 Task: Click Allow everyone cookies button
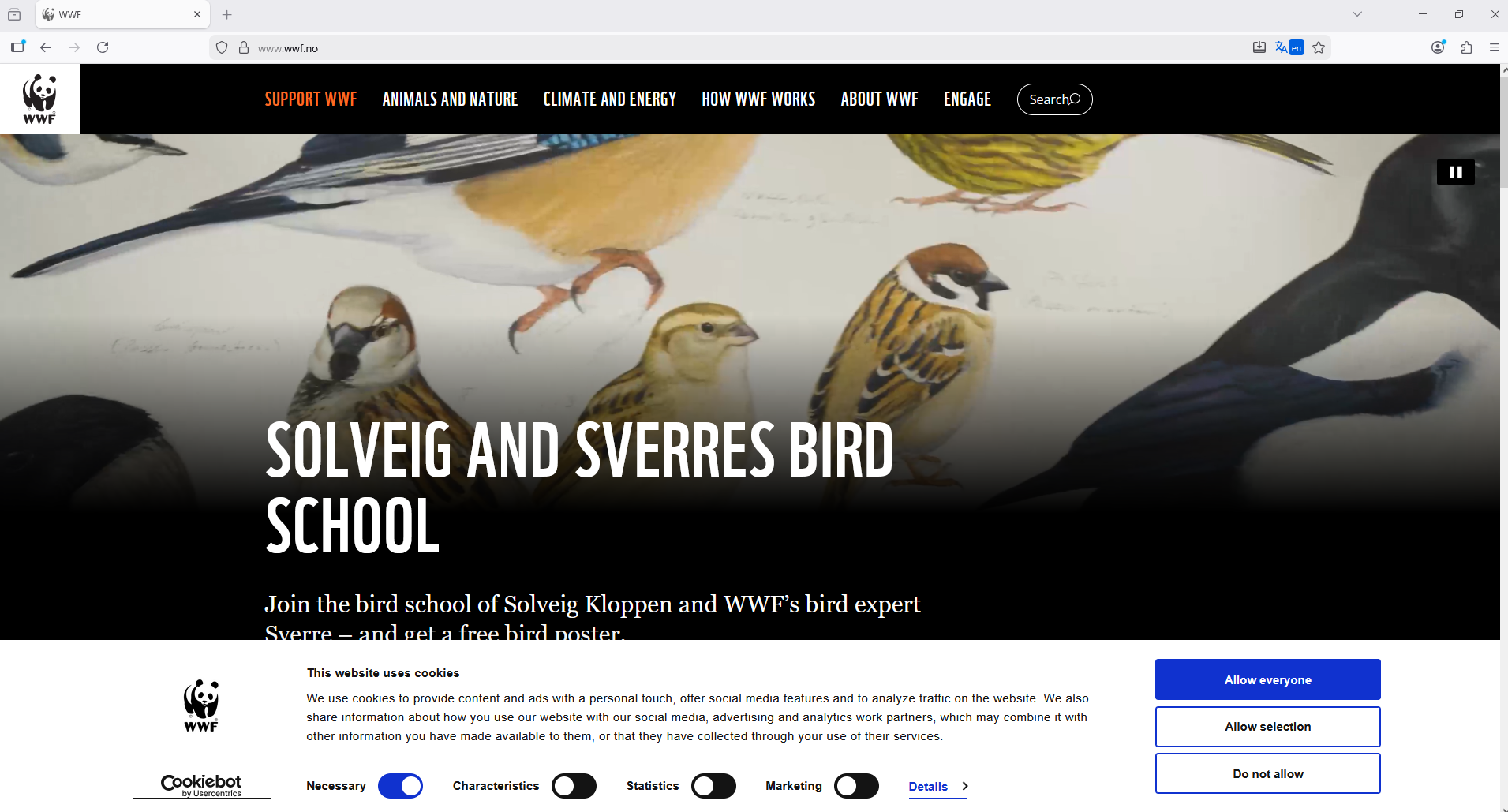(1268, 679)
